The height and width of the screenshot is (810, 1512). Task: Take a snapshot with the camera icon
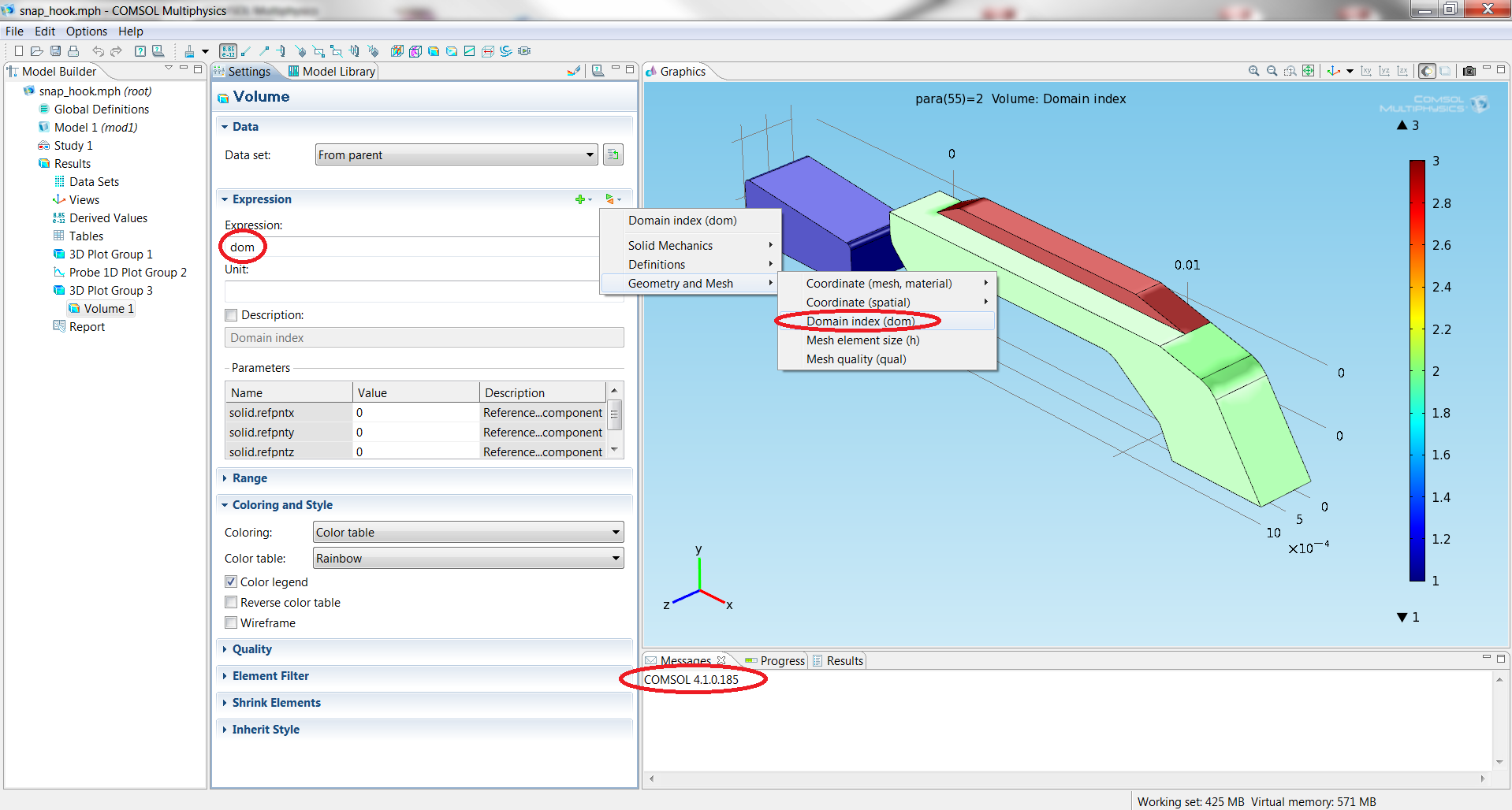(1469, 71)
